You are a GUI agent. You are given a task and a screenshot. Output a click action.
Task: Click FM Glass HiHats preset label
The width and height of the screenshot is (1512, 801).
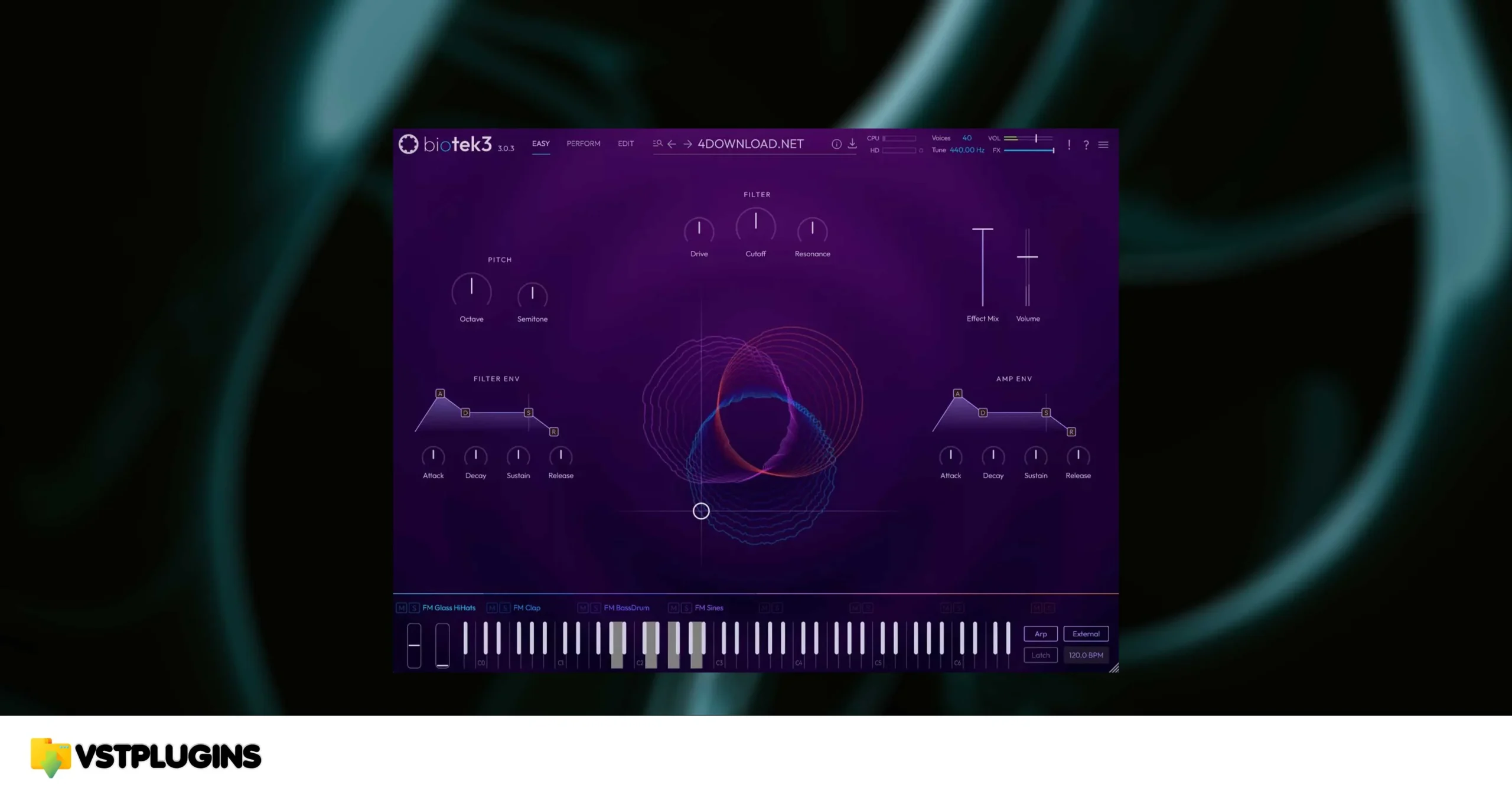click(448, 607)
